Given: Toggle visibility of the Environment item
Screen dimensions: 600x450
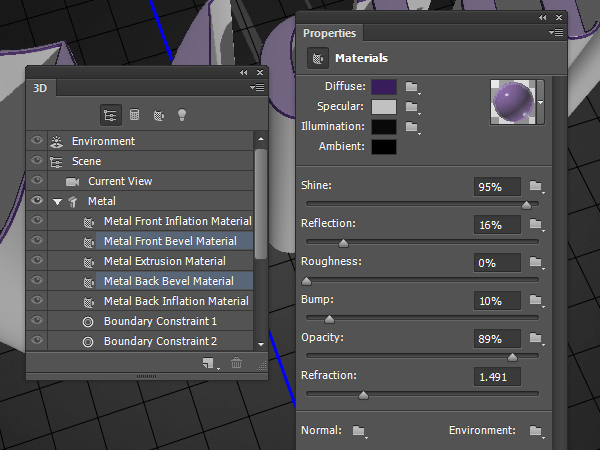Looking at the screenshot, I should click(37, 141).
